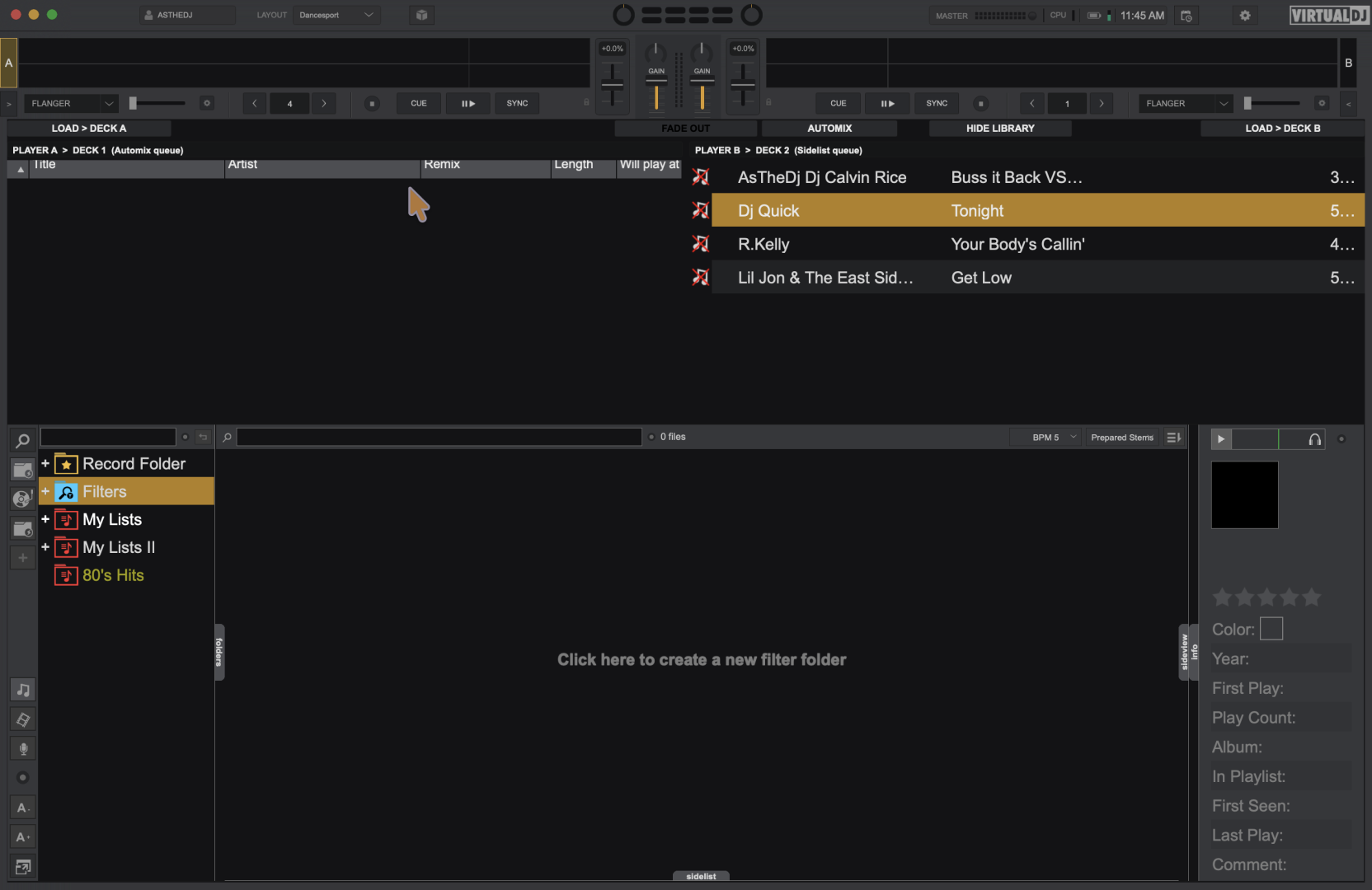
Task: Click the folder search magnifier icon
Action: [x=22, y=441]
